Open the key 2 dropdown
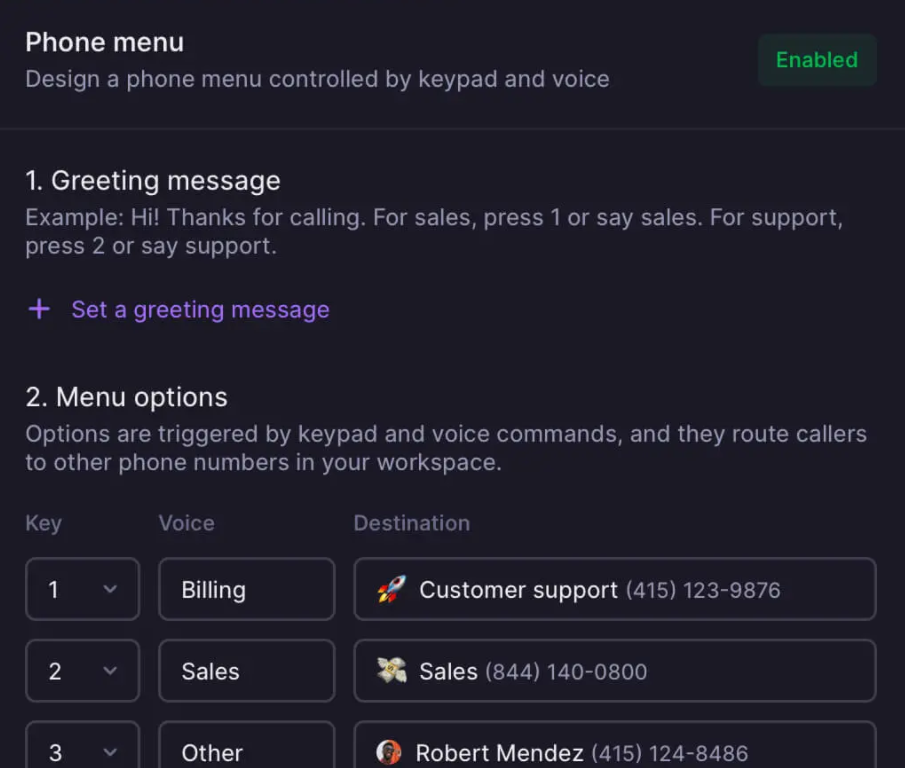Screen dimensions: 905x768 (x=82, y=671)
